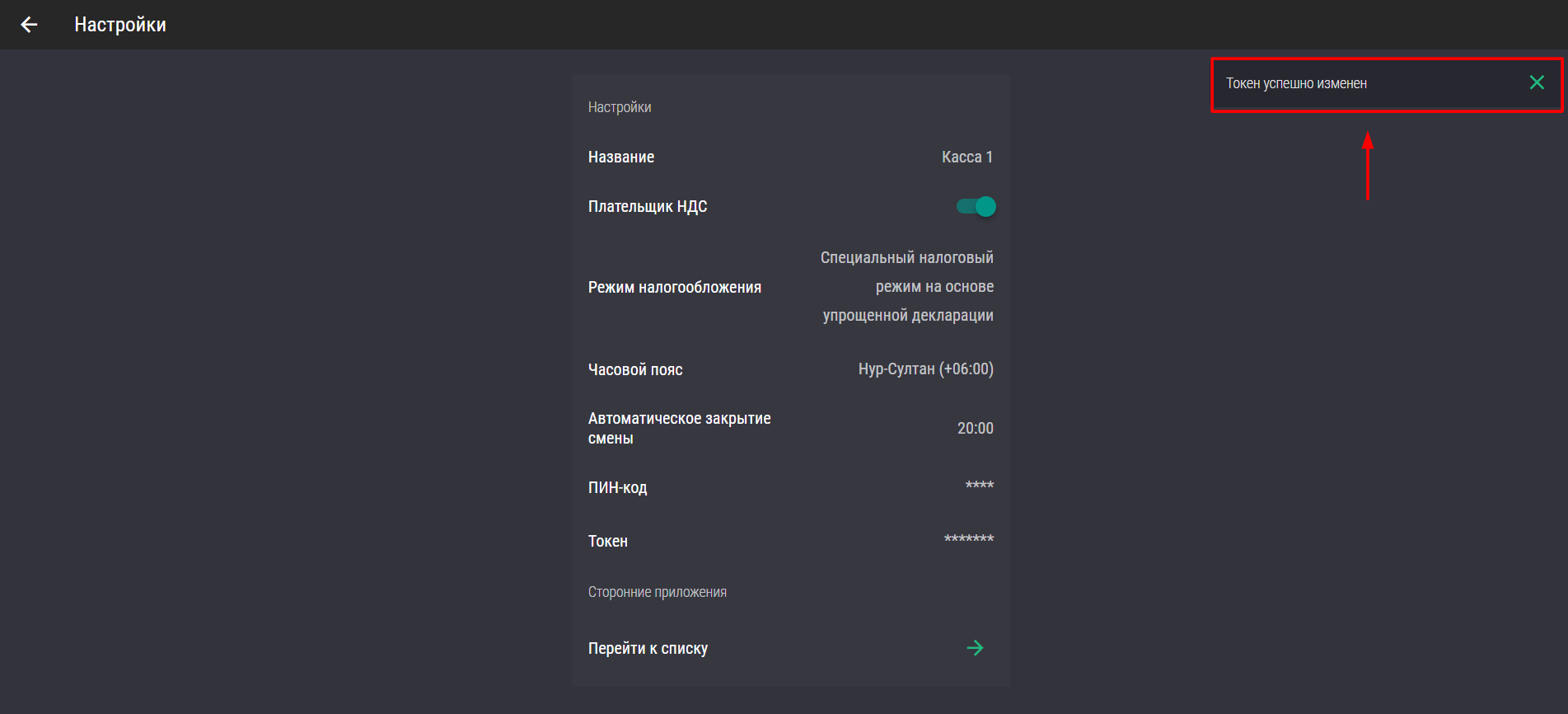Click the Название row label
This screenshot has width=1568, height=714.
(x=621, y=157)
